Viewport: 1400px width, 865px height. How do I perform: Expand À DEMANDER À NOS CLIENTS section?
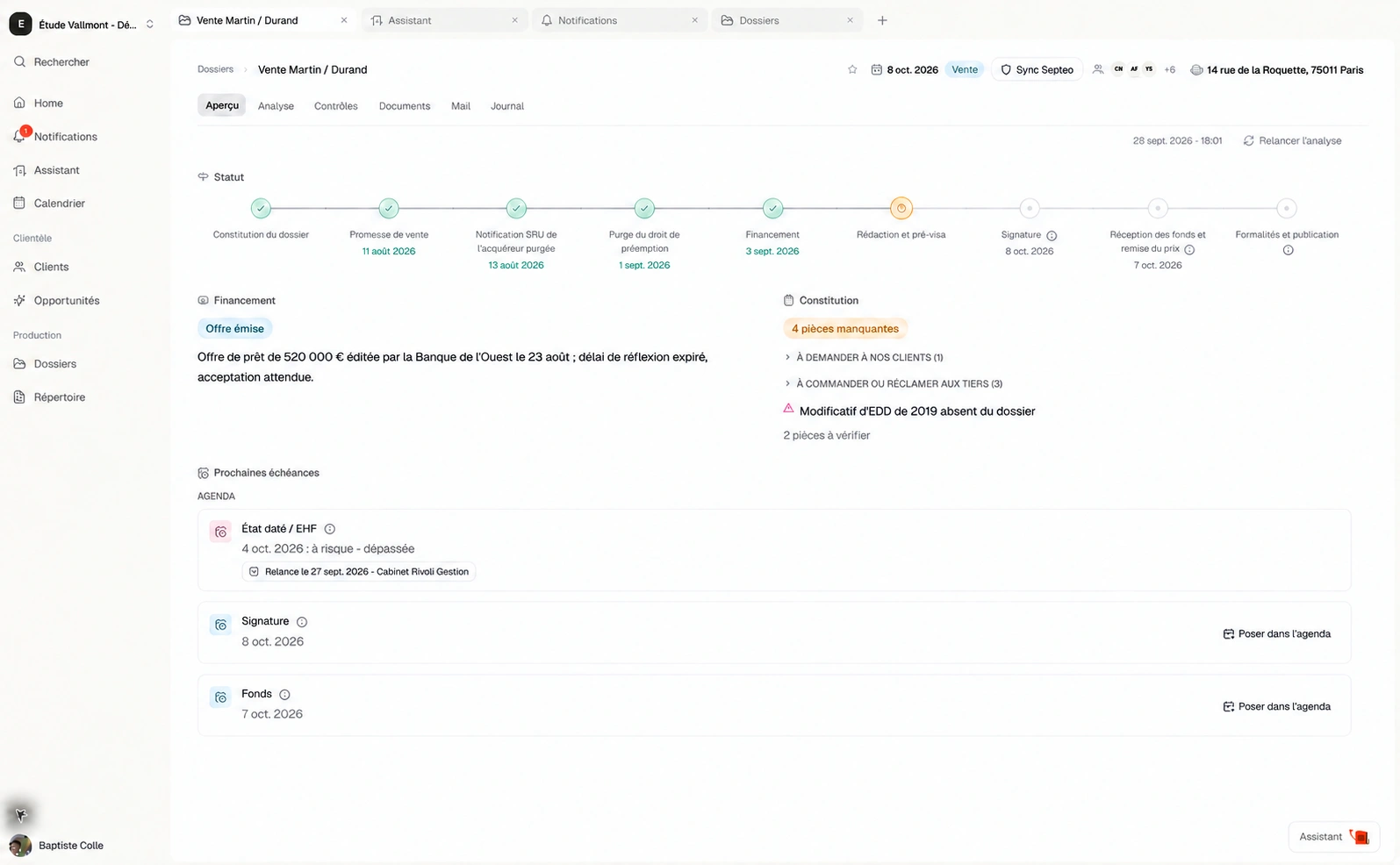(864, 358)
